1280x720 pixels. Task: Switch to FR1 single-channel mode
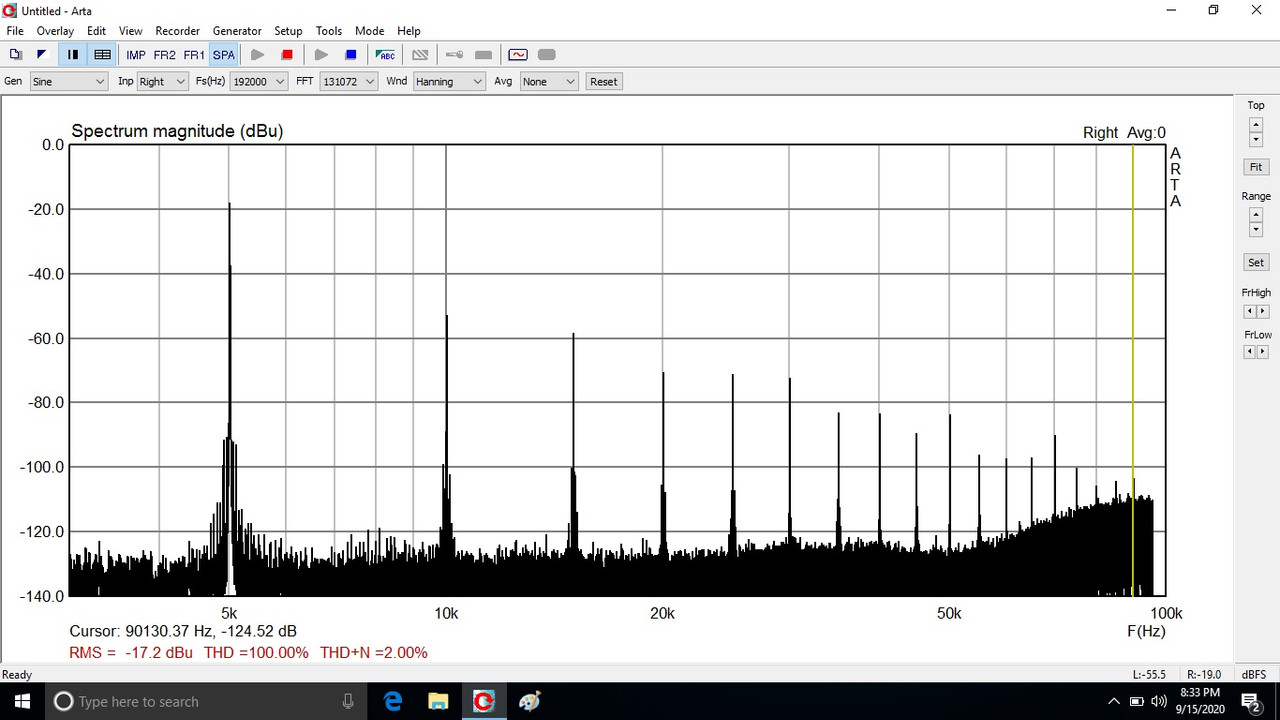point(194,55)
